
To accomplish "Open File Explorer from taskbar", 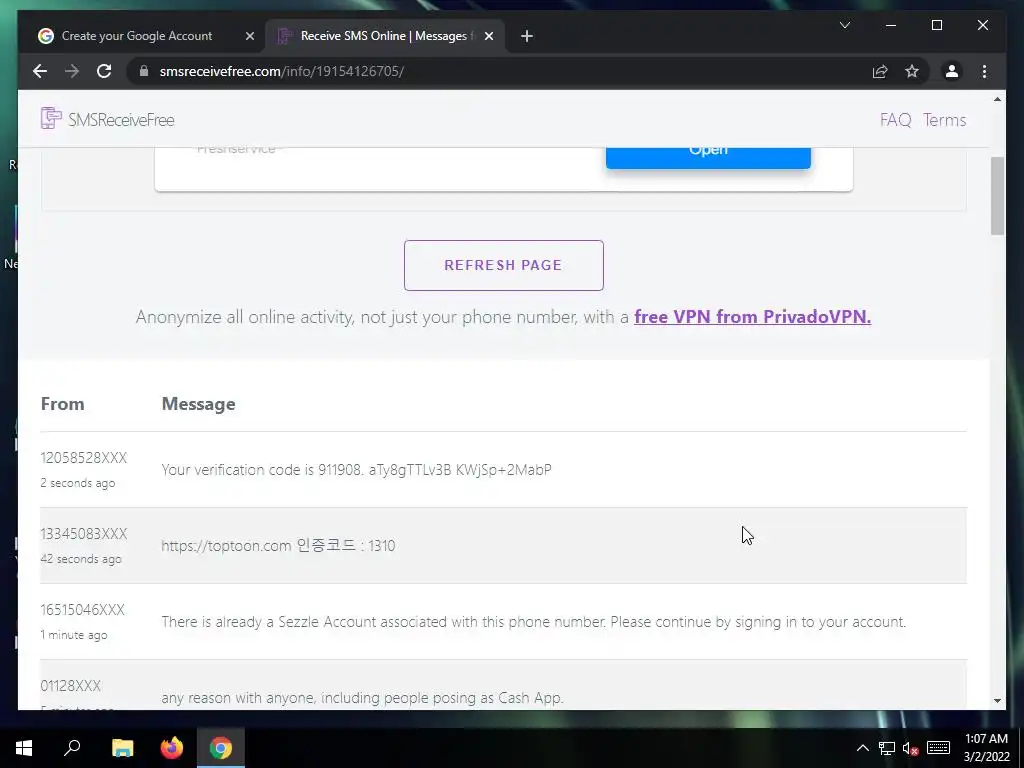I will tap(122, 748).
